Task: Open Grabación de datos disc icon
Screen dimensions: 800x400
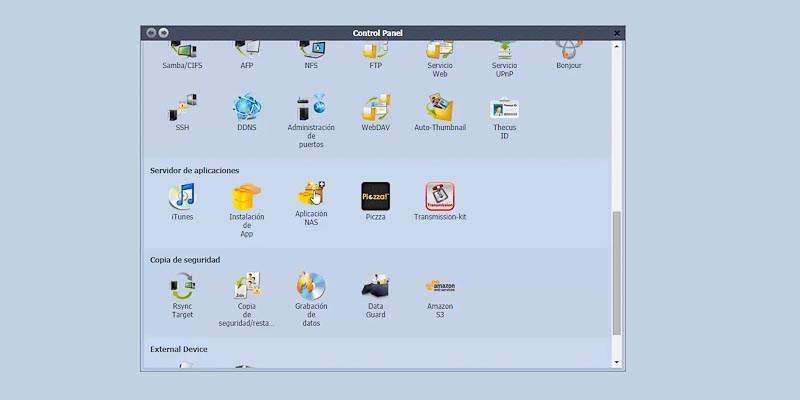Action: pyautogui.click(x=311, y=286)
